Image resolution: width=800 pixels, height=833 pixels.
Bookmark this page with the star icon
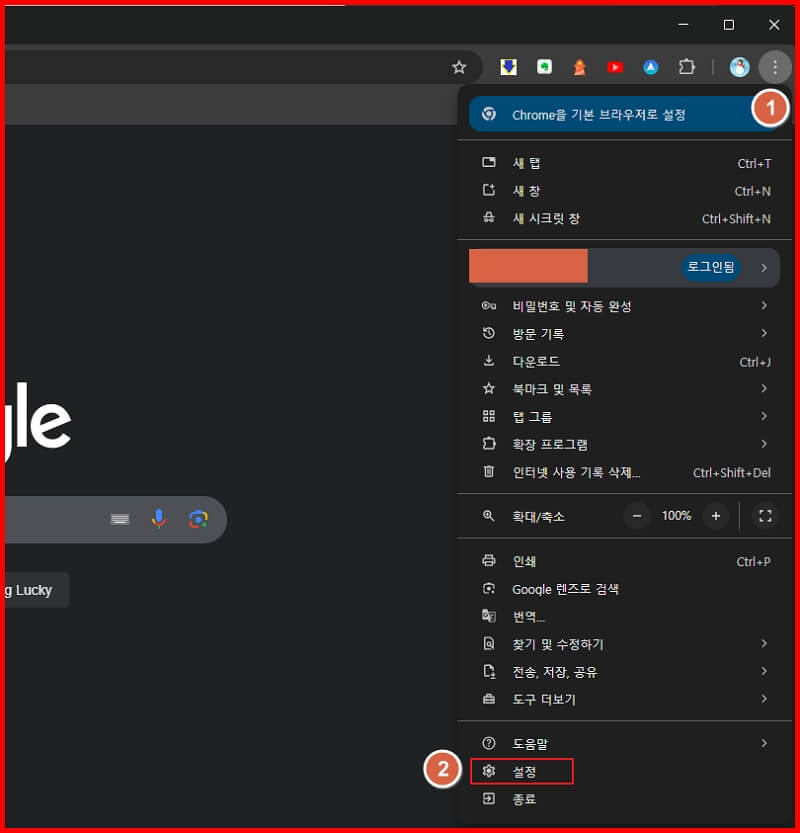pos(459,67)
